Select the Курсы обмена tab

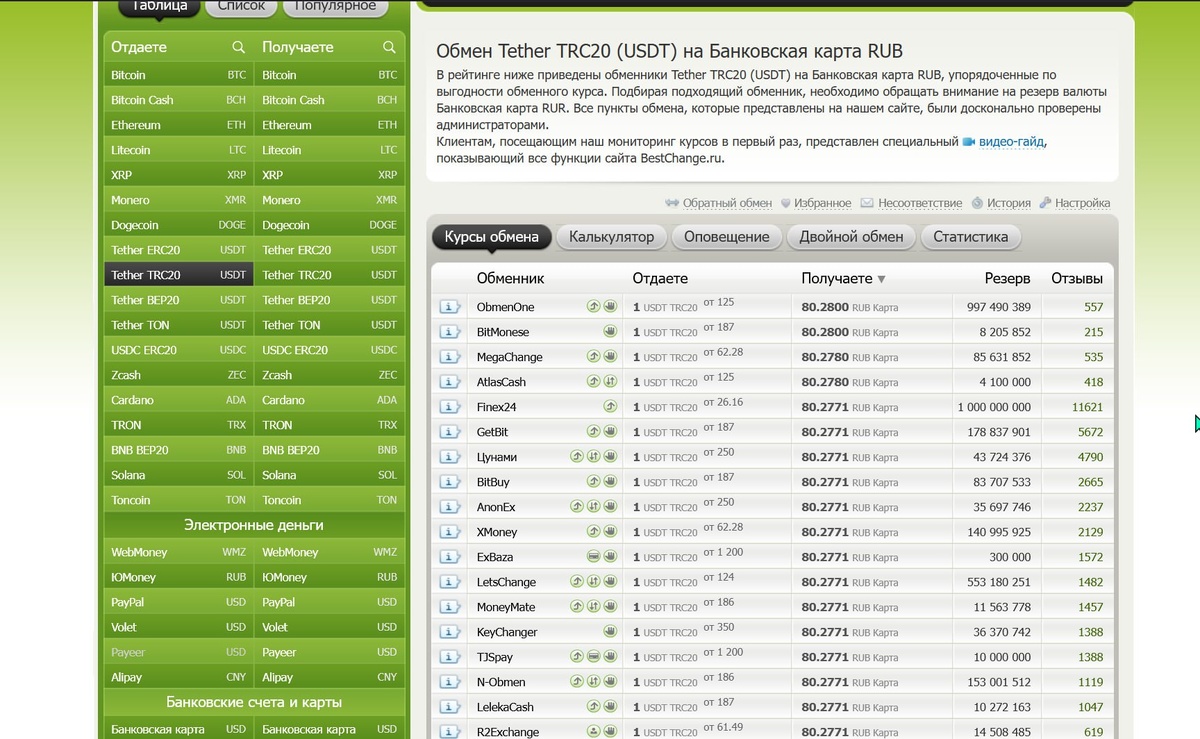coord(492,237)
